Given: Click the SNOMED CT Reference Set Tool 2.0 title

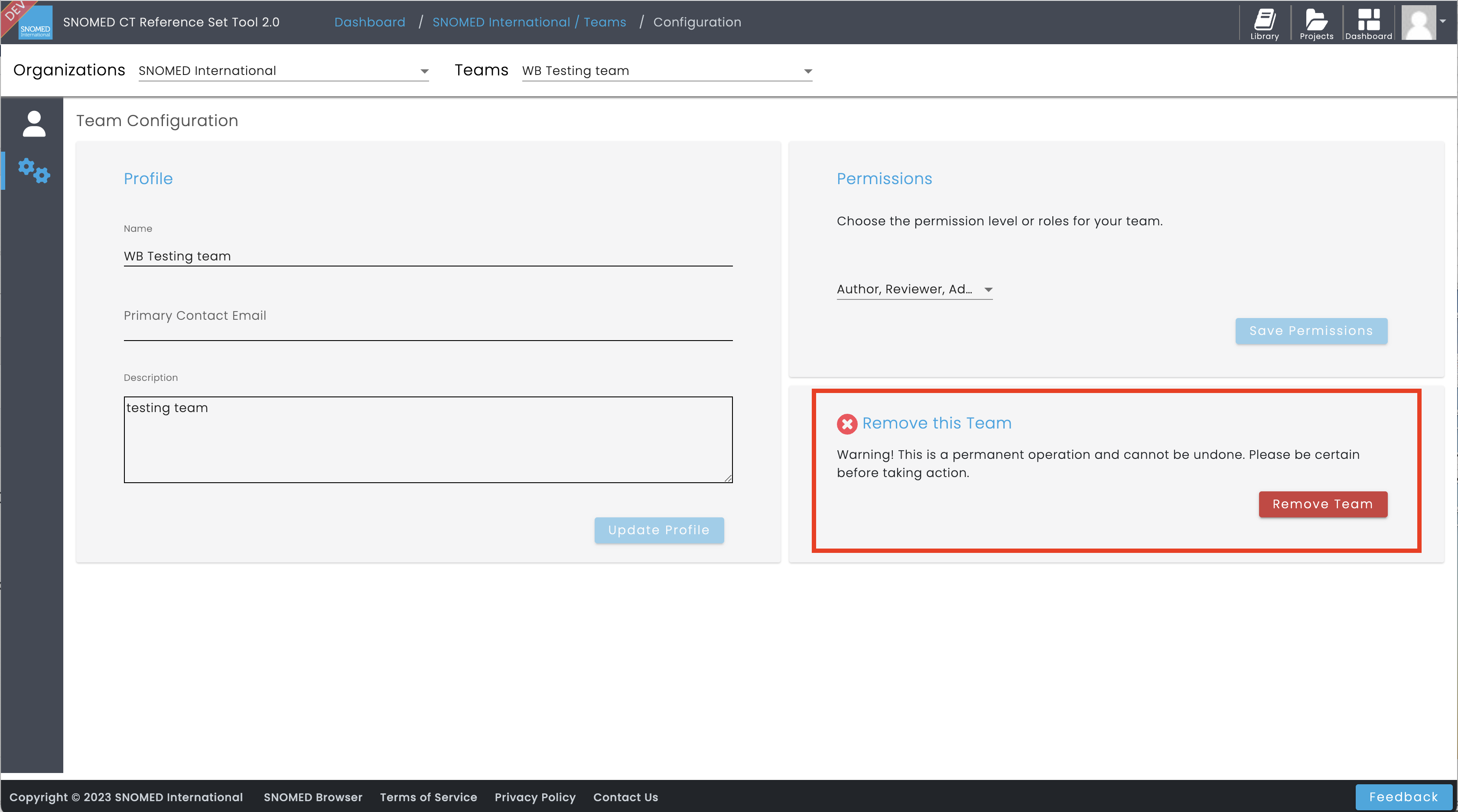Looking at the screenshot, I should tap(171, 22).
